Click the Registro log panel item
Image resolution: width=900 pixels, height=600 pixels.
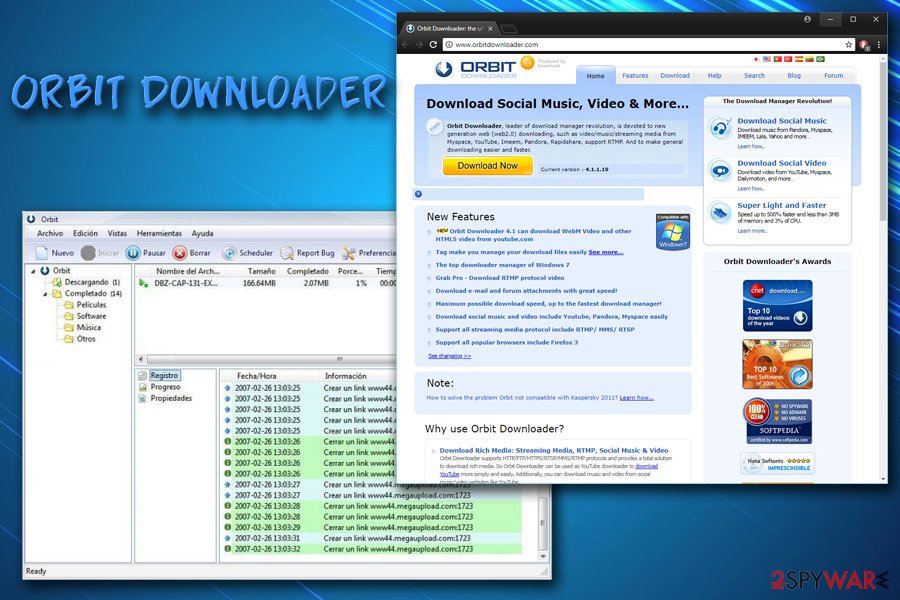click(164, 375)
